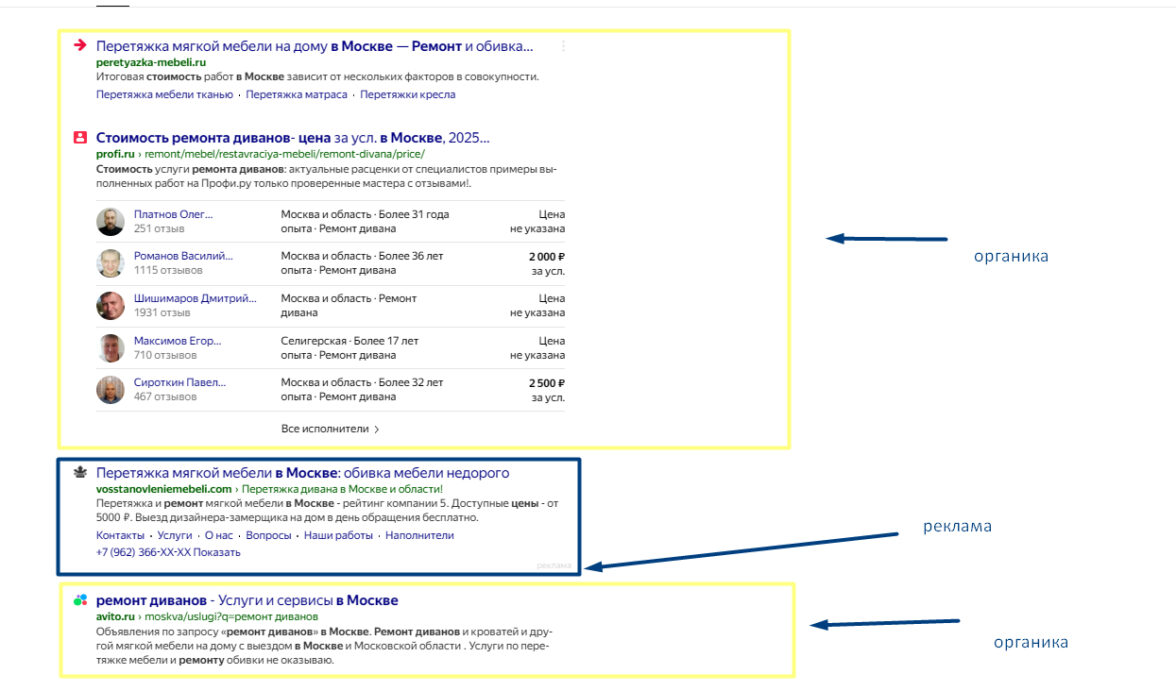Click the "1115 отзывов" review count

point(168,270)
